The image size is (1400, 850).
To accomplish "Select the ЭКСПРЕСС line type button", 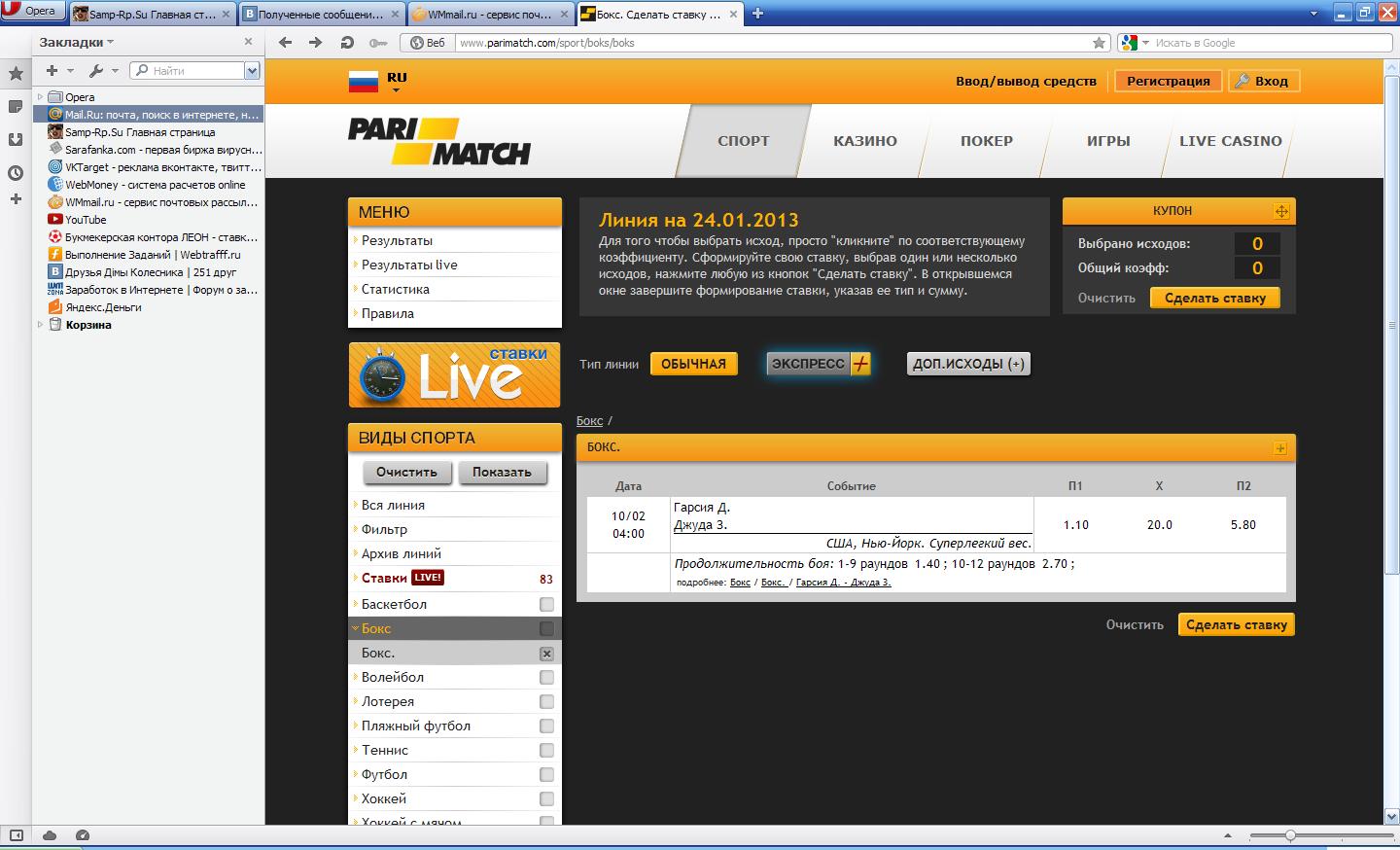I will [819, 364].
